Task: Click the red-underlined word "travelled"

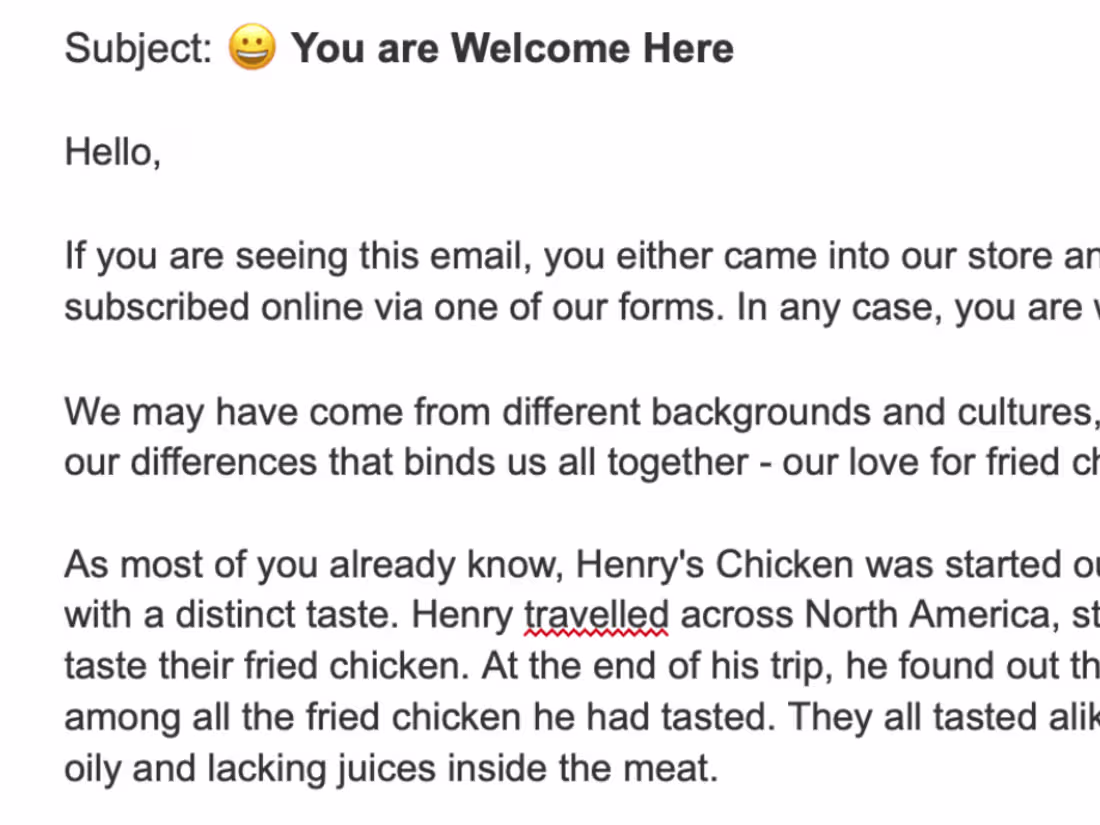Action: click(x=596, y=615)
